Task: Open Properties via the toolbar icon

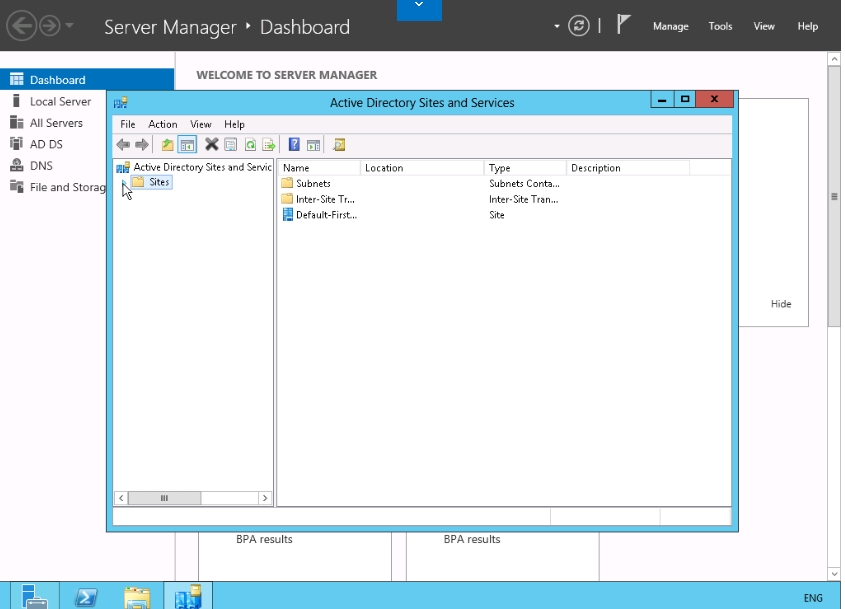Action: pos(231,145)
